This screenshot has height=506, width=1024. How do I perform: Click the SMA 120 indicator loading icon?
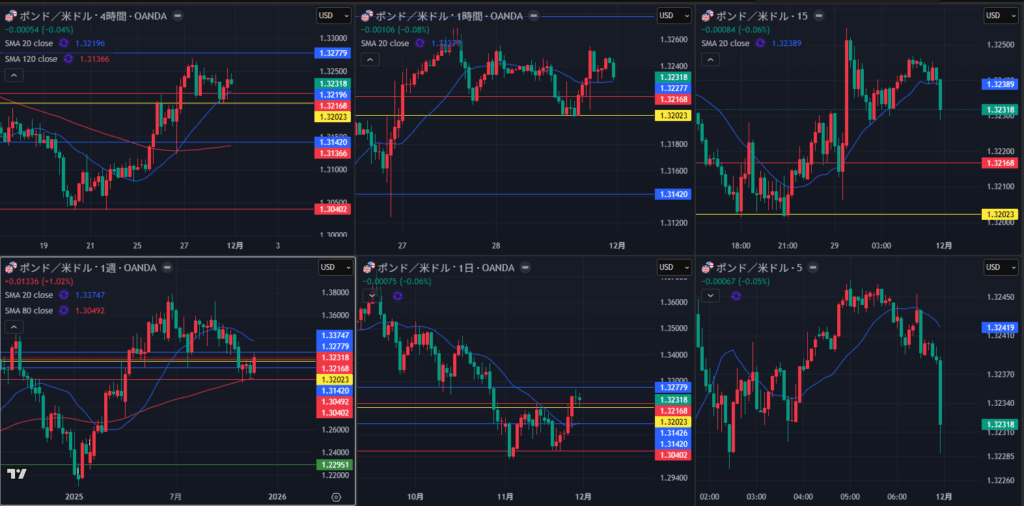point(69,59)
